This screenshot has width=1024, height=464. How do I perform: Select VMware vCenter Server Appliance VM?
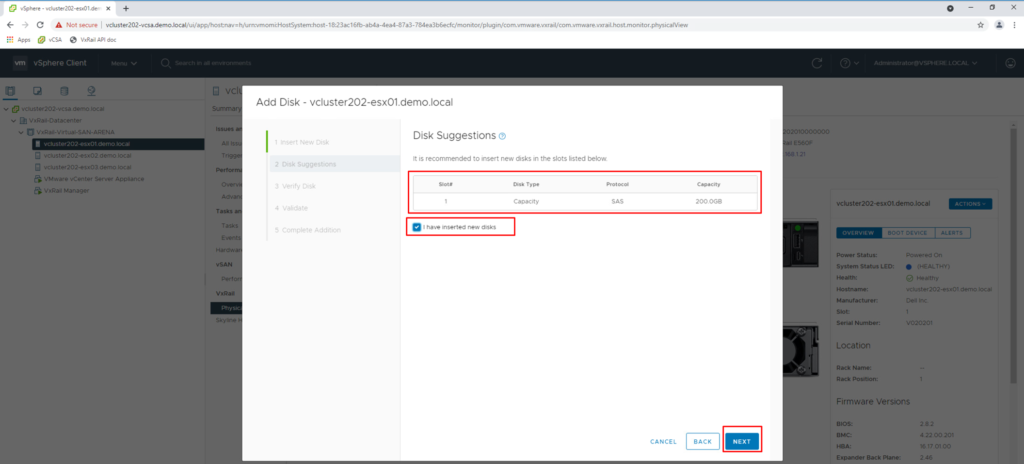[93, 178]
